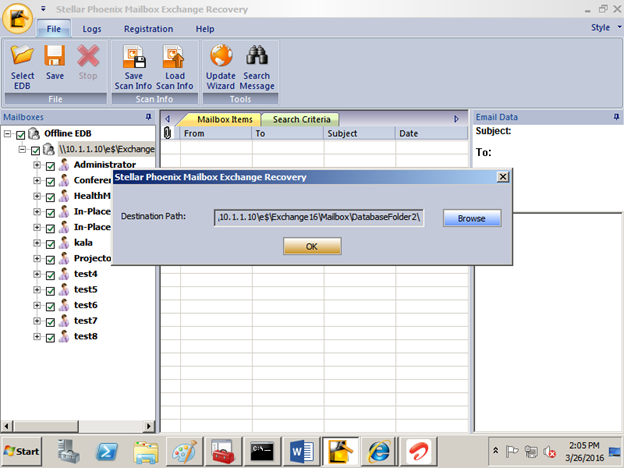Uncheck the test7 mailbox checkbox
624x468 pixels.
click(x=50, y=322)
